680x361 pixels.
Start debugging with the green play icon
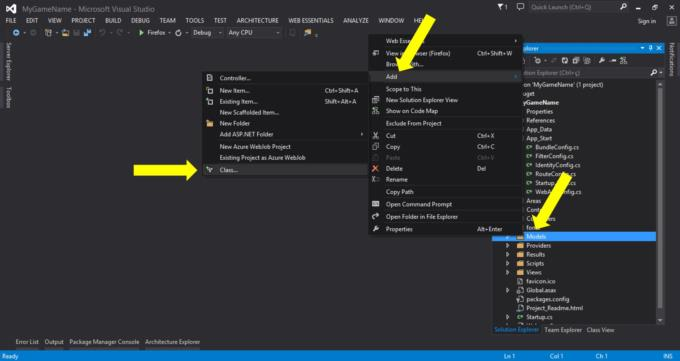[x=141, y=33]
